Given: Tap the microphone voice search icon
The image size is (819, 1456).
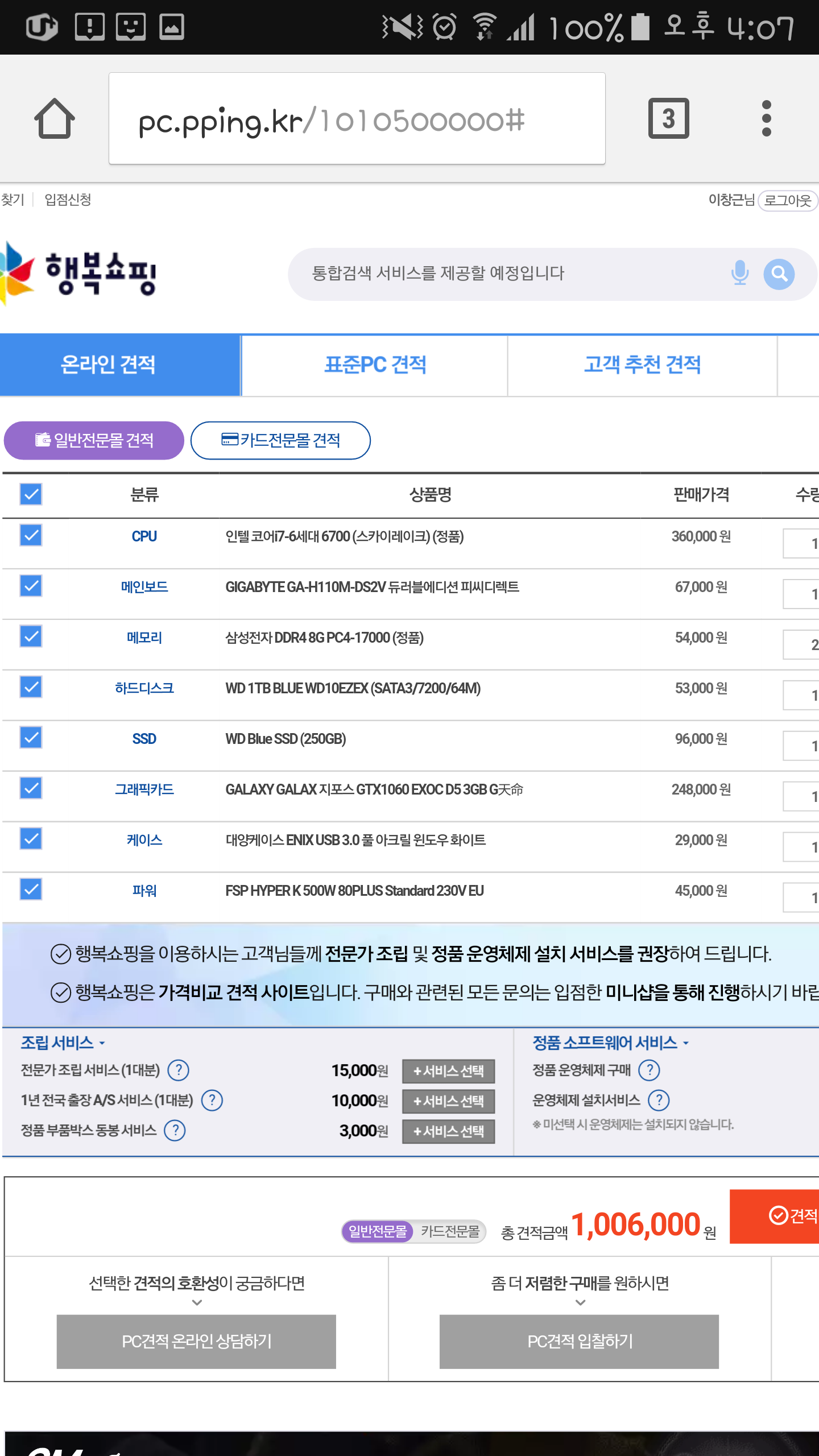Looking at the screenshot, I should click(x=739, y=274).
